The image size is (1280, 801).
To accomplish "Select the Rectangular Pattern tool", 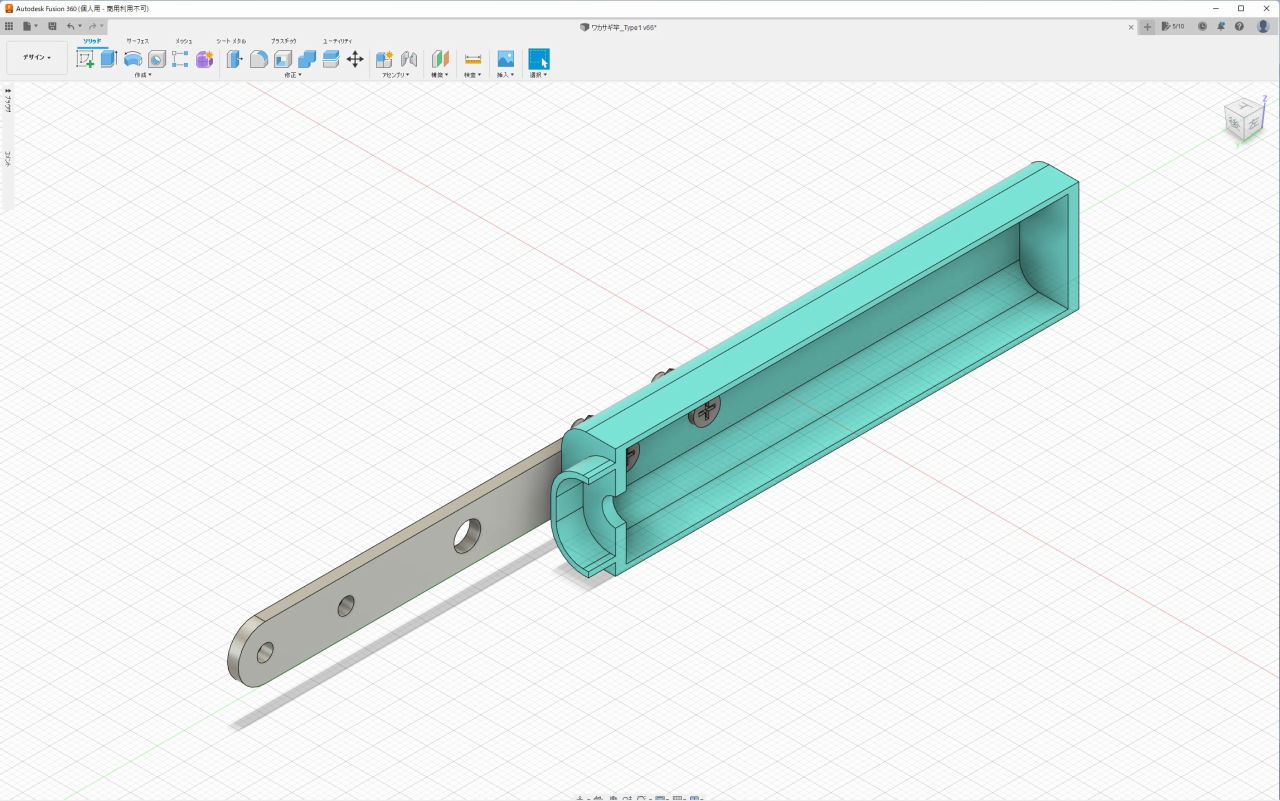I will pos(180,59).
